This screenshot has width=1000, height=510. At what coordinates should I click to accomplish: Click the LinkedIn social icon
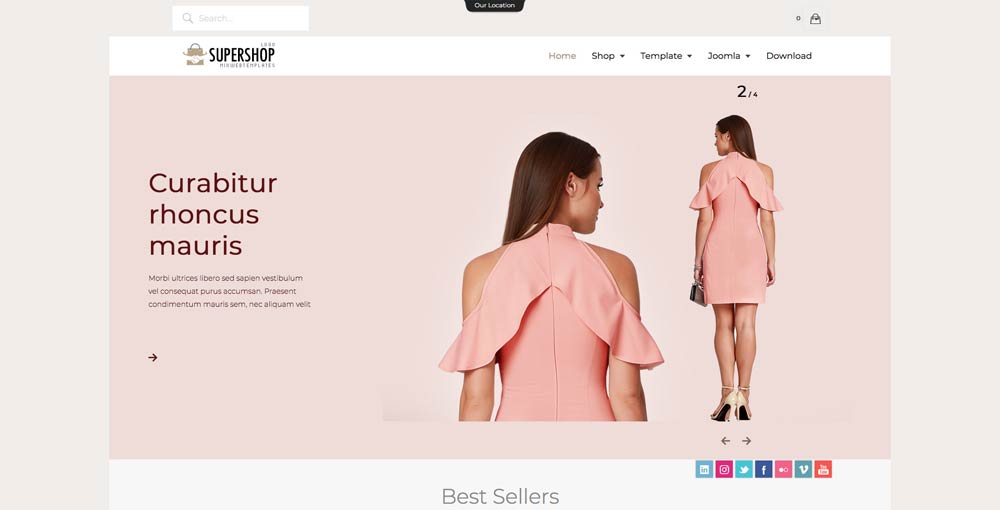(704, 470)
